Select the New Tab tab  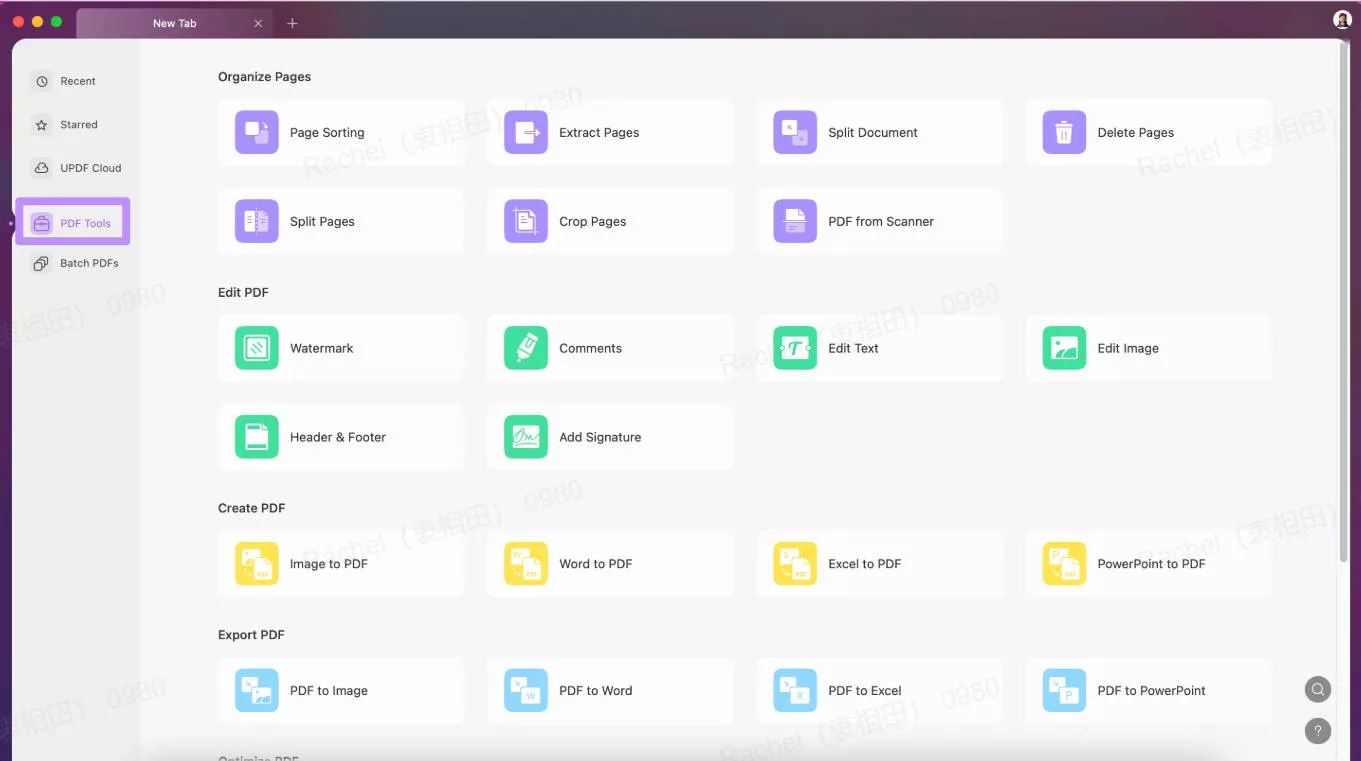point(174,23)
